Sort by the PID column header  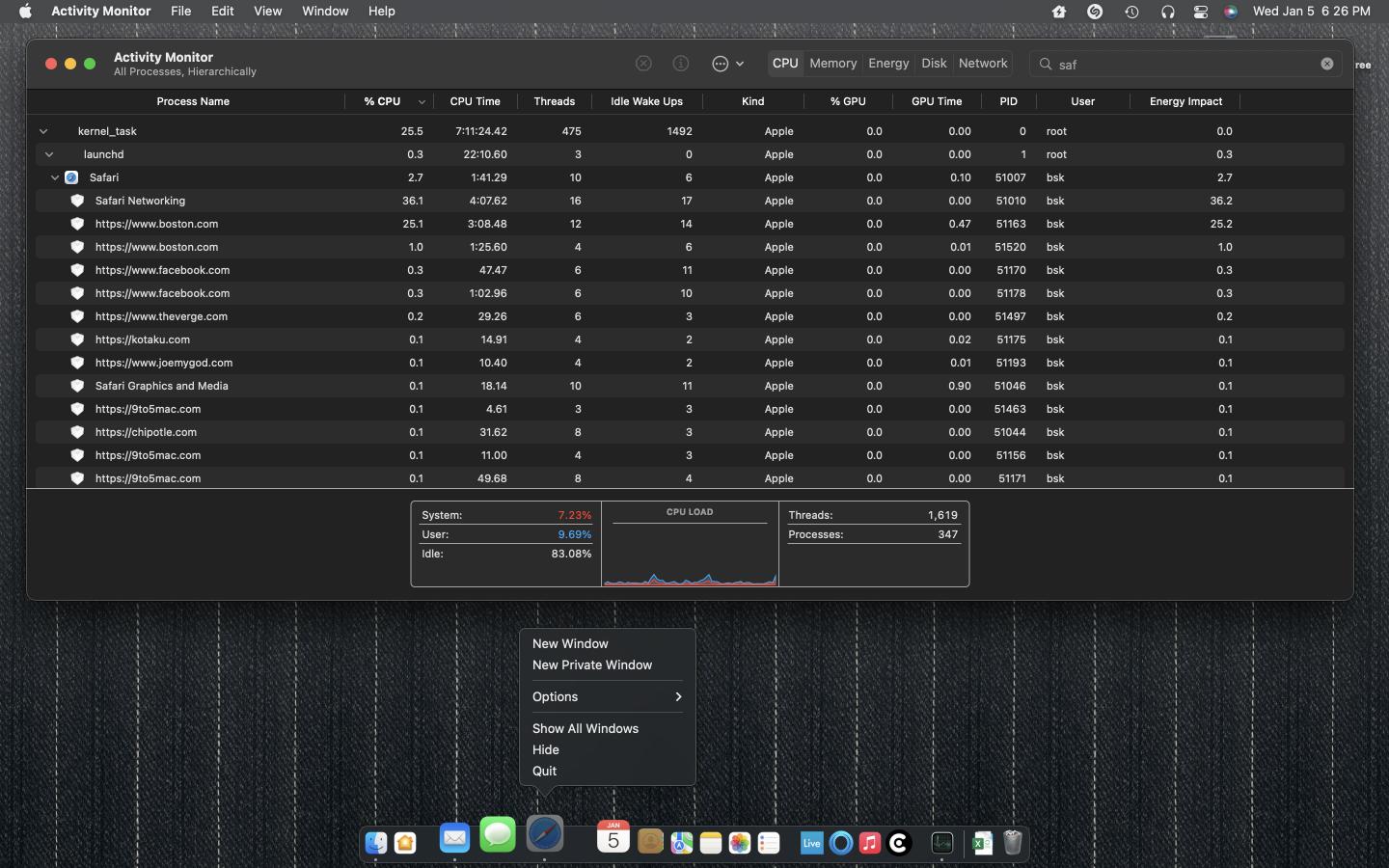click(1008, 101)
